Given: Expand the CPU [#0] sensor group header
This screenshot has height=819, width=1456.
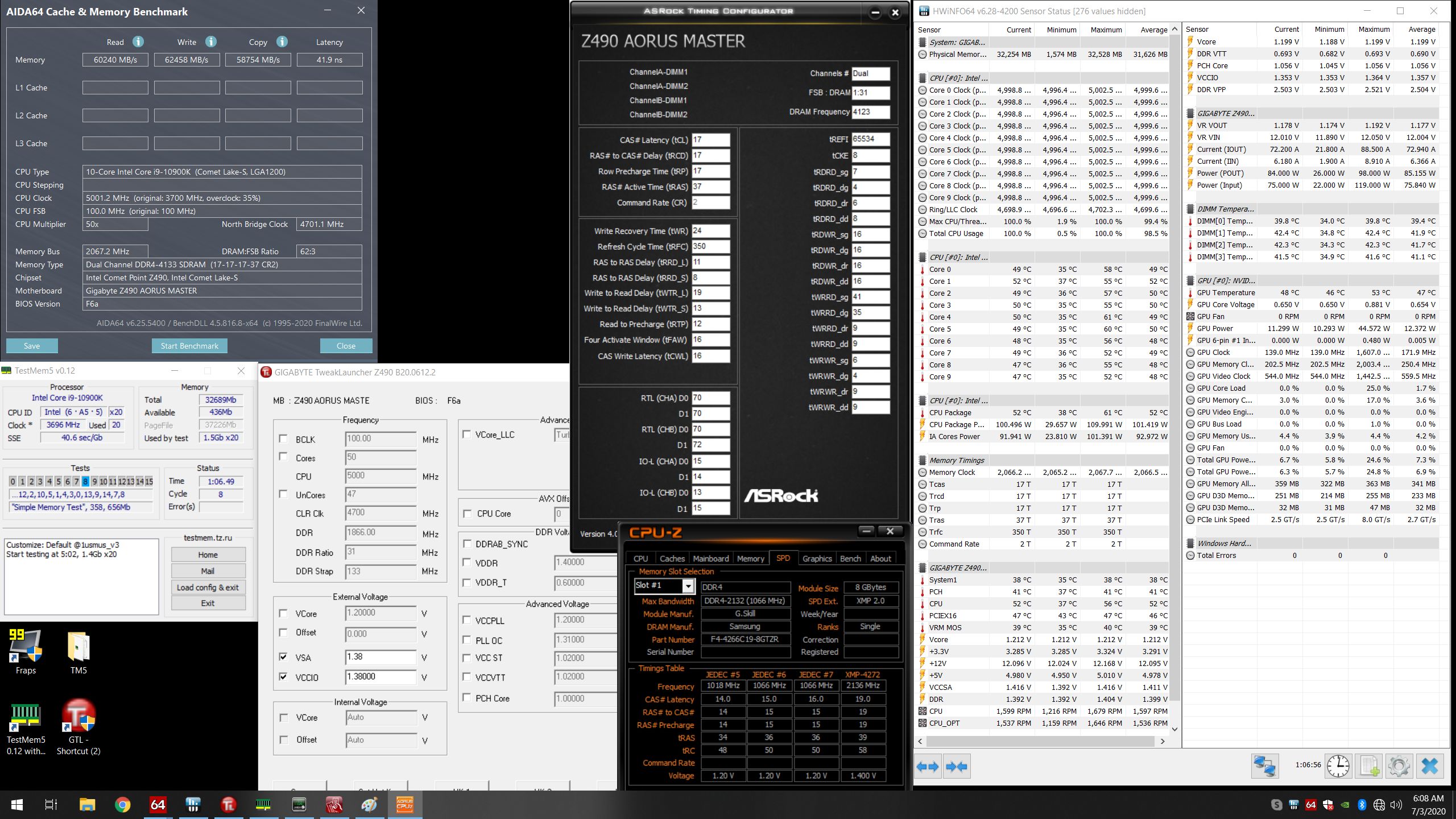Looking at the screenshot, I should click(x=958, y=78).
